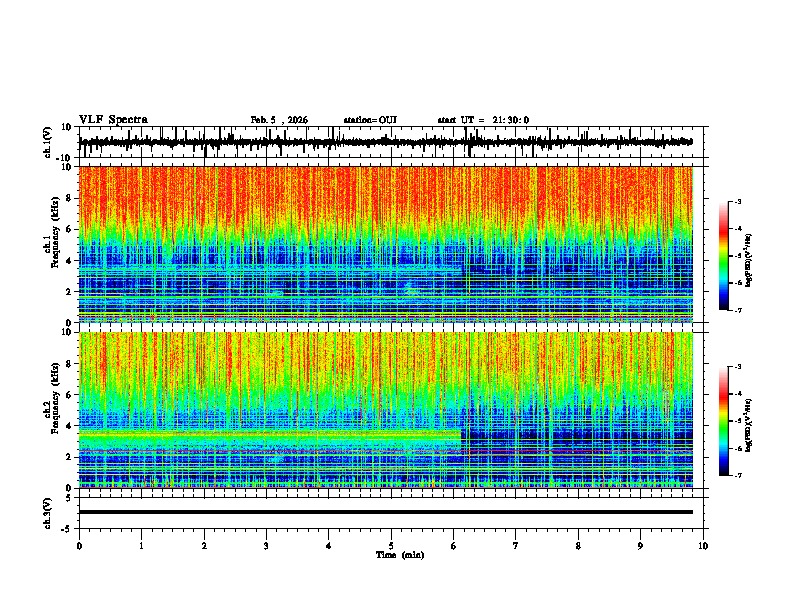Click time axis tick label '0'
This screenshot has width=792, height=612.
pyautogui.click(x=79, y=546)
